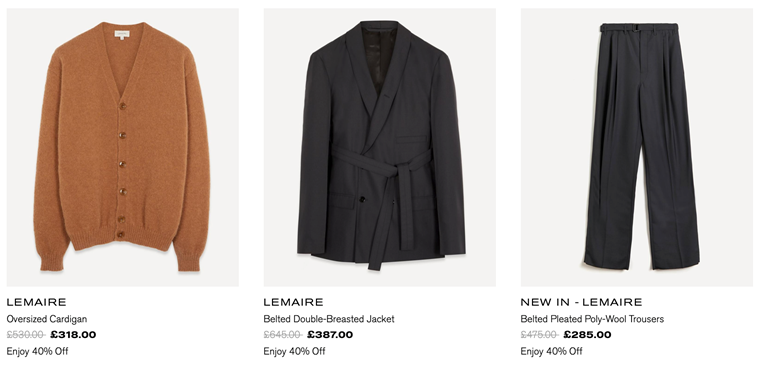Click the £387.00 sale price
Image resolution: width=763 pixels, height=367 pixels.
click(x=330, y=335)
